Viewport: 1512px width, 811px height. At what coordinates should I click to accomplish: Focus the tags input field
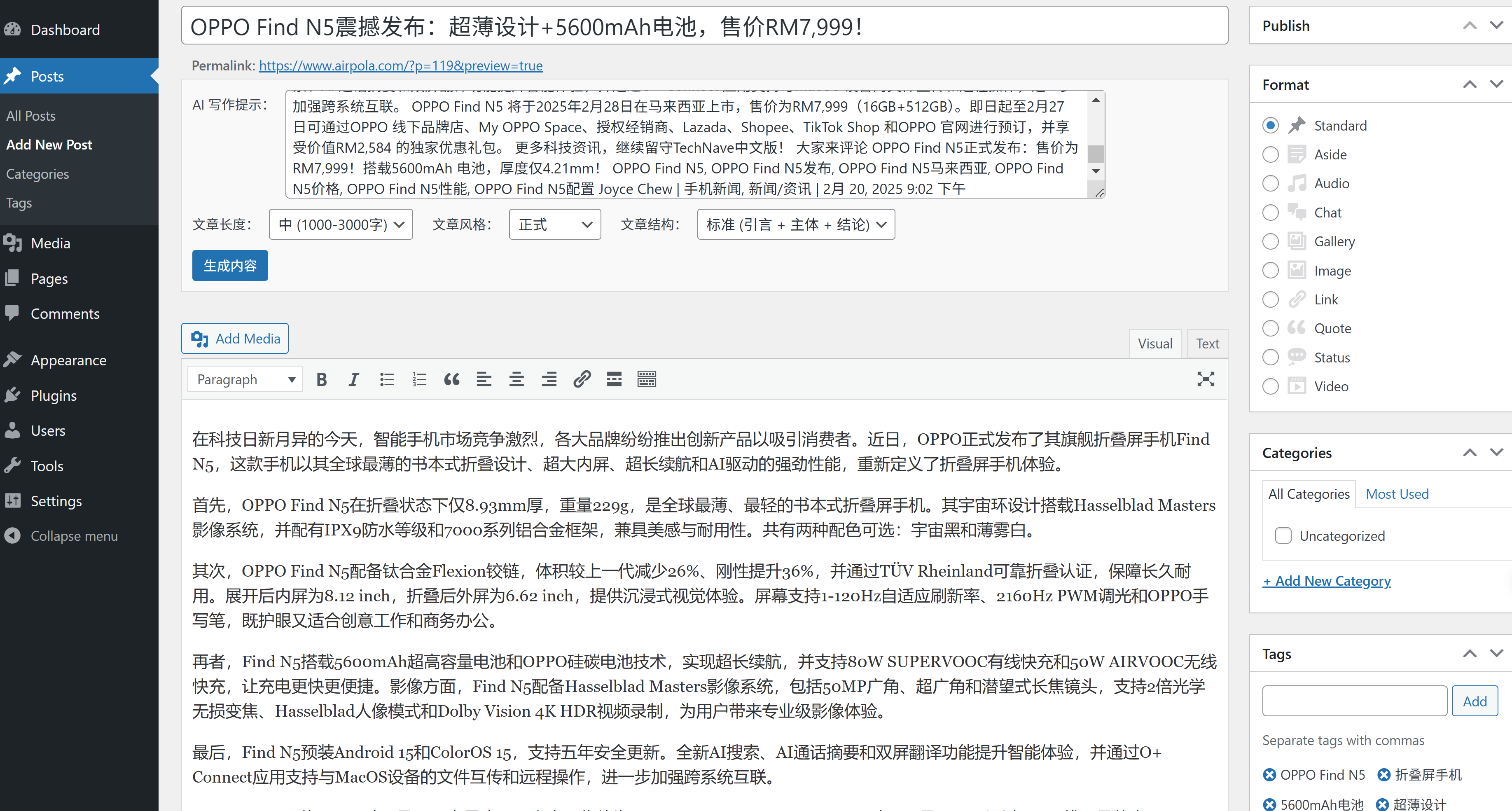click(x=1355, y=701)
